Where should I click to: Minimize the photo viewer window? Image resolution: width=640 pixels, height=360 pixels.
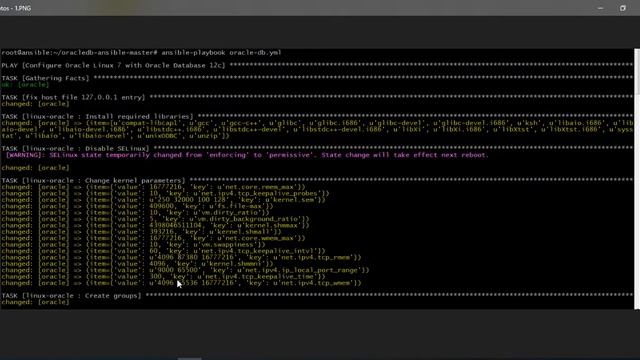coord(600,8)
